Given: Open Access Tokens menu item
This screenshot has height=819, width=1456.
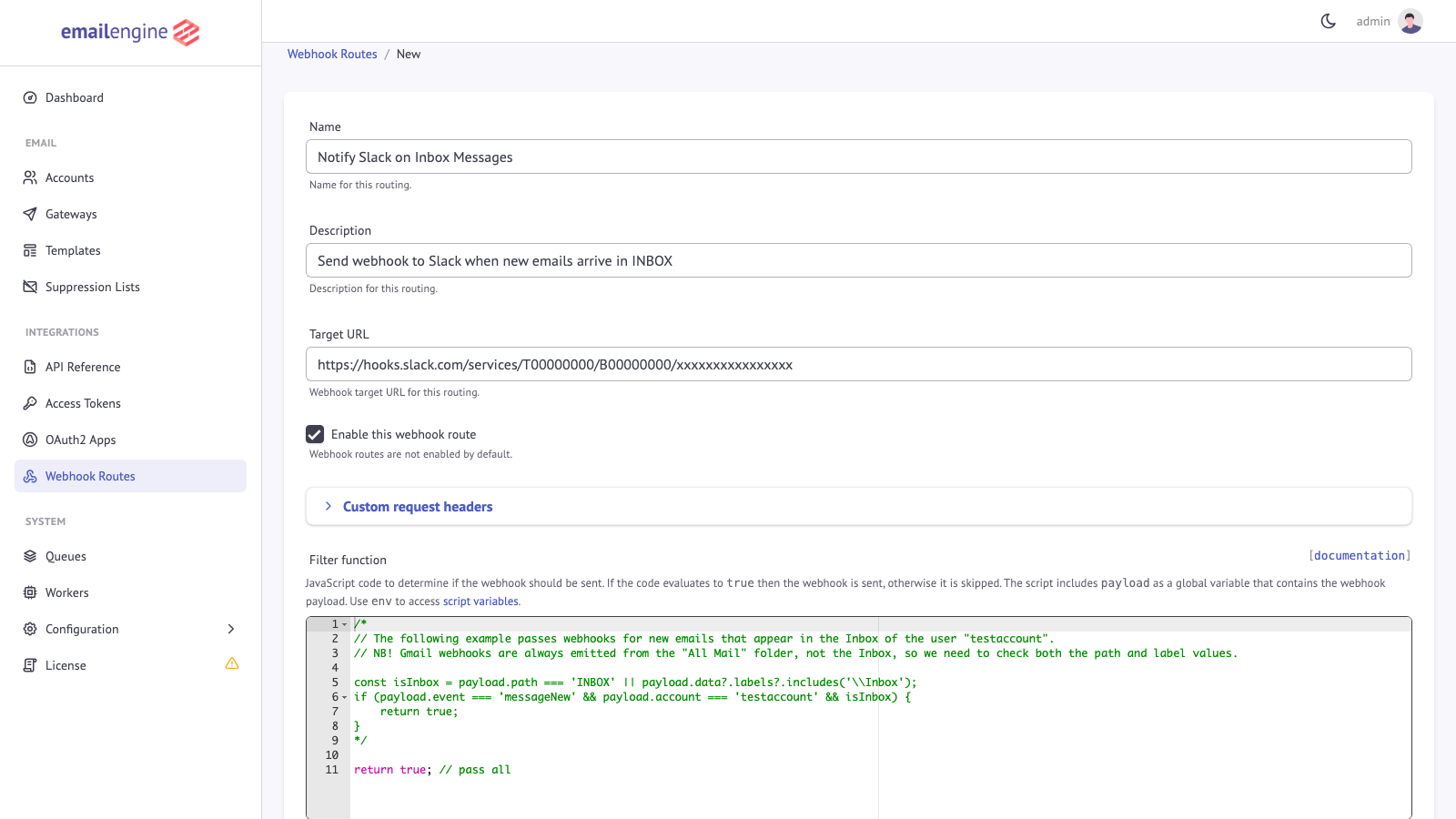Looking at the screenshot, I should pos(130,403).
